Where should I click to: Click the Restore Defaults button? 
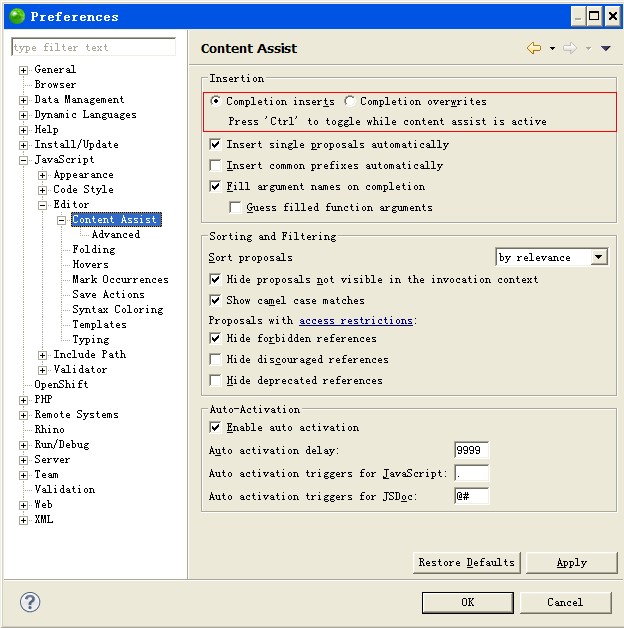point(466,563)
